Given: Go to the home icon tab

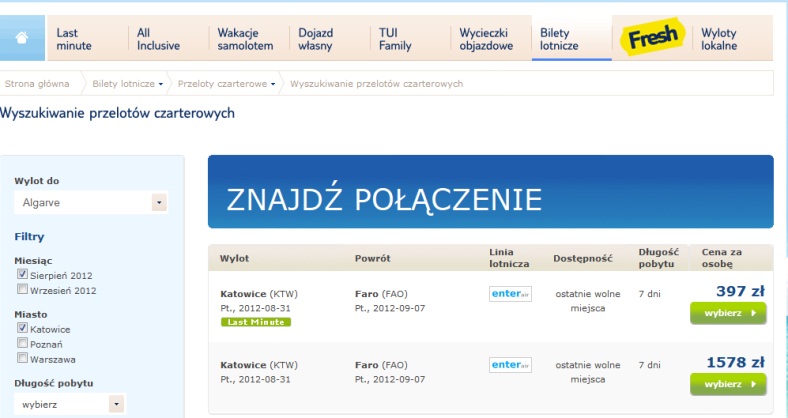Looking at the screenshot, I should click(x=22, y=38).
